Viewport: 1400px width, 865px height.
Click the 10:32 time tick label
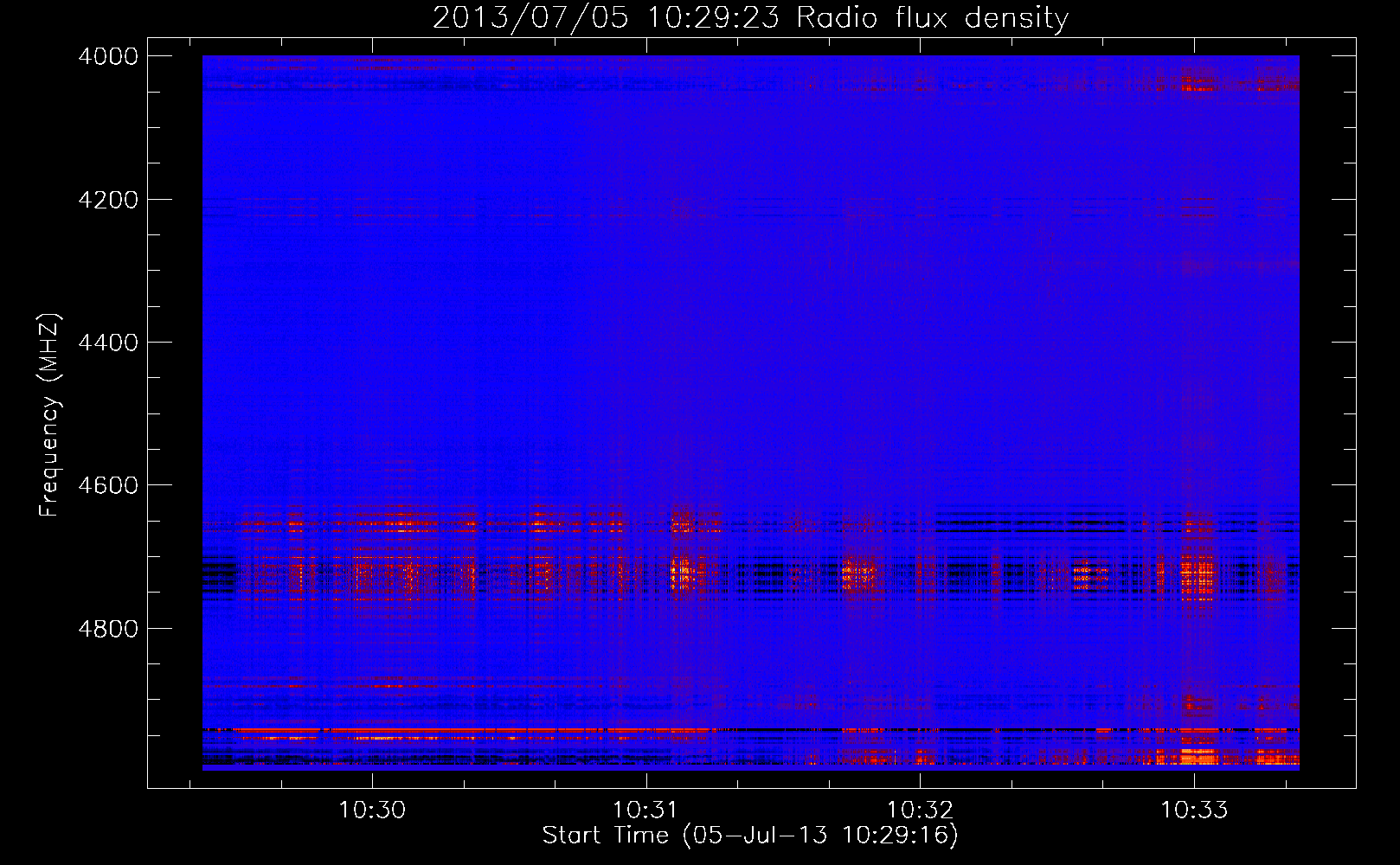click(x=920, y=811)
